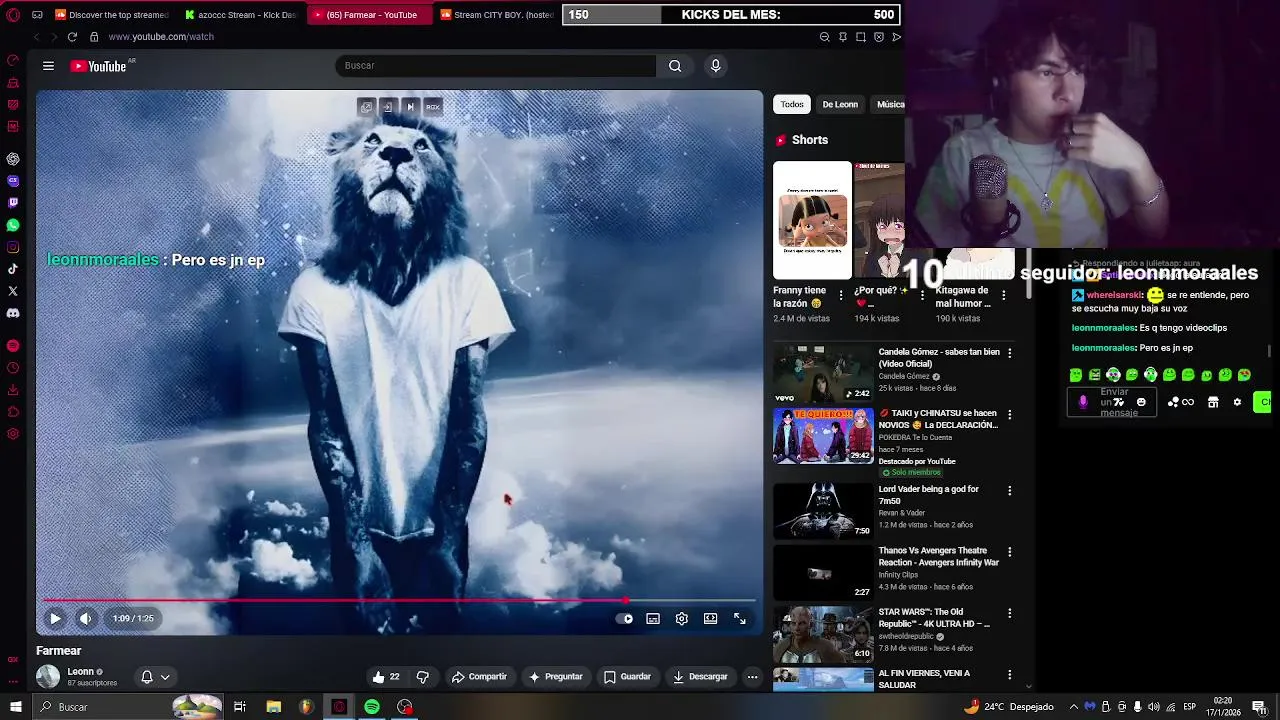Viewport: 1280px width, 720px height.
Task: Select the Música filter chip
Action: point(889,104)
